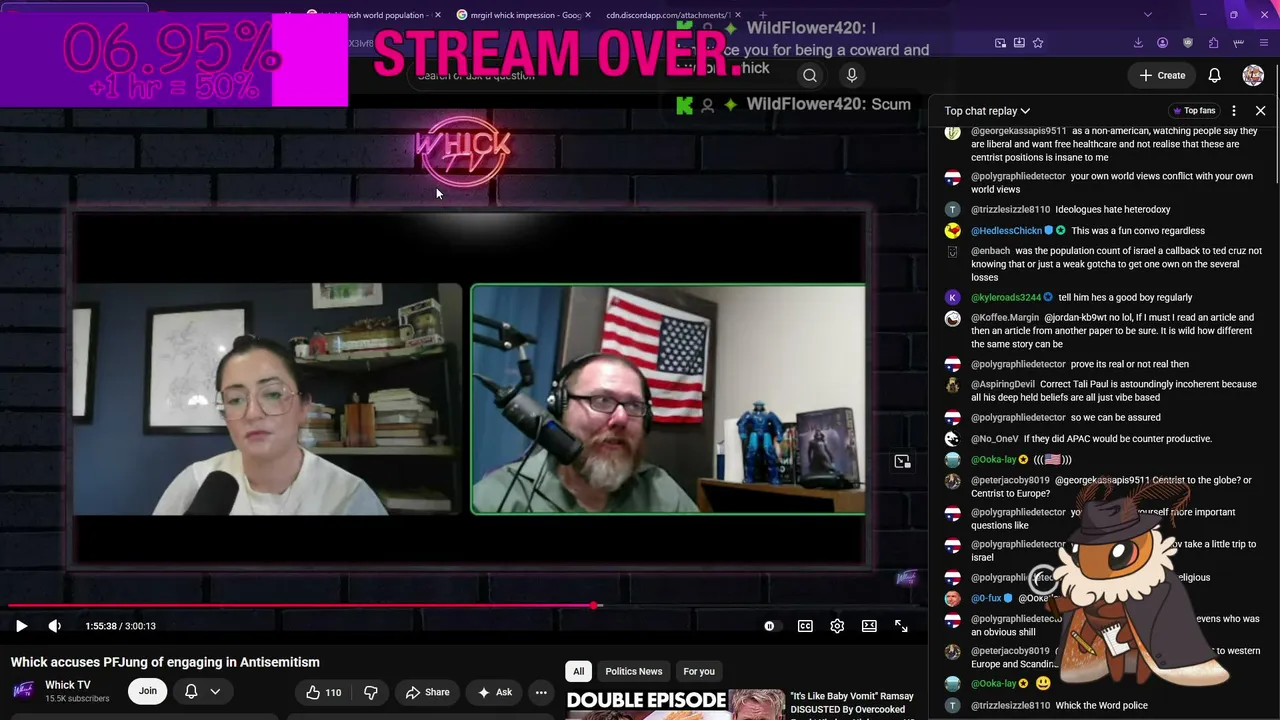1280x720 pixels.
Task: Open the uBlock Origin shield extension
Action: 1188,43
